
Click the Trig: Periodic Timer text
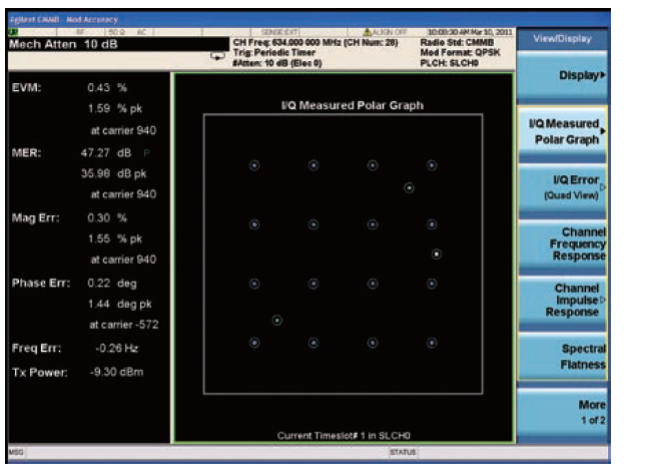click(x=274, y=53)
